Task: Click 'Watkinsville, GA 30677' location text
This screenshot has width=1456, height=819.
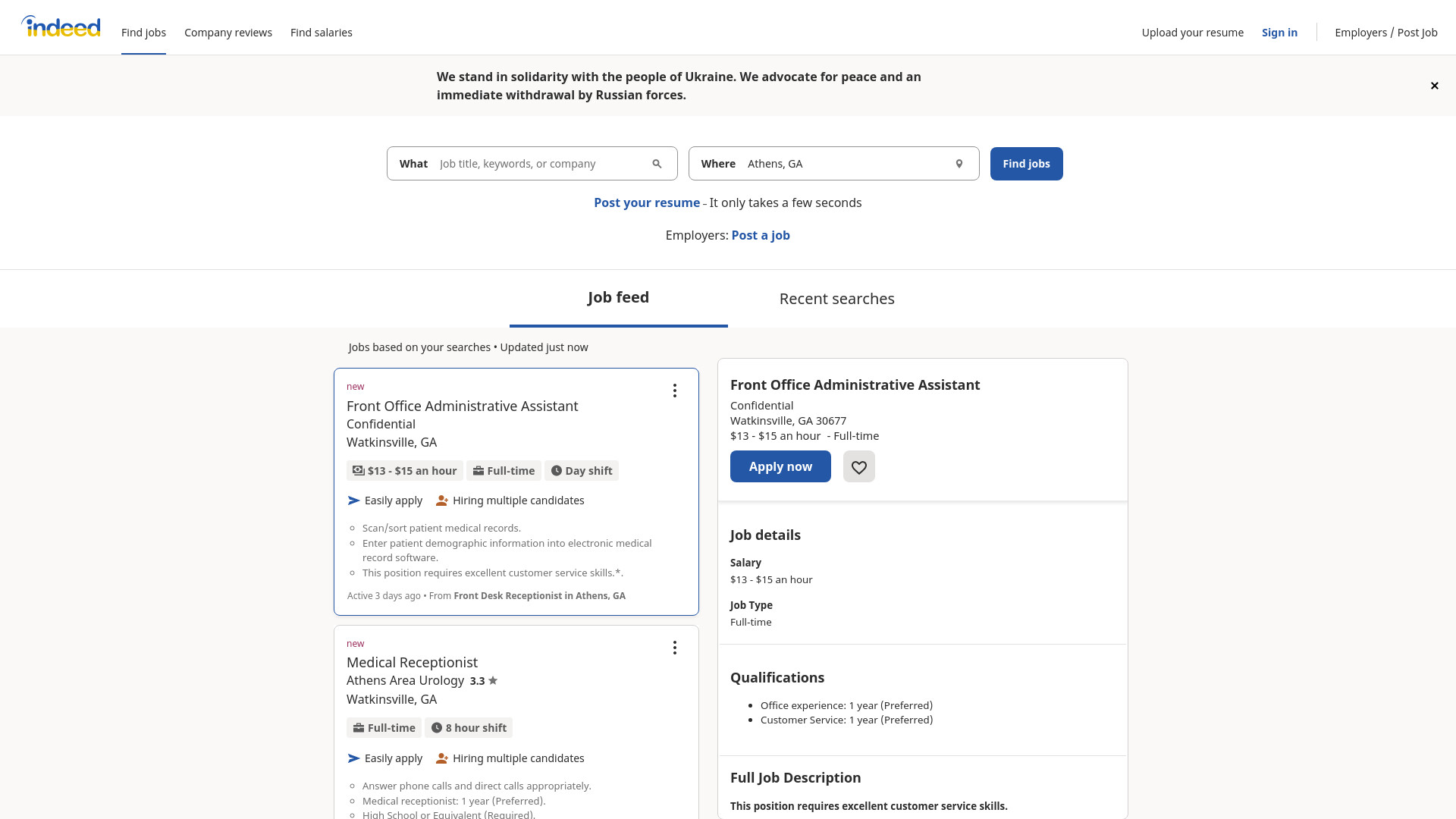Action: (x=788, y=421)
